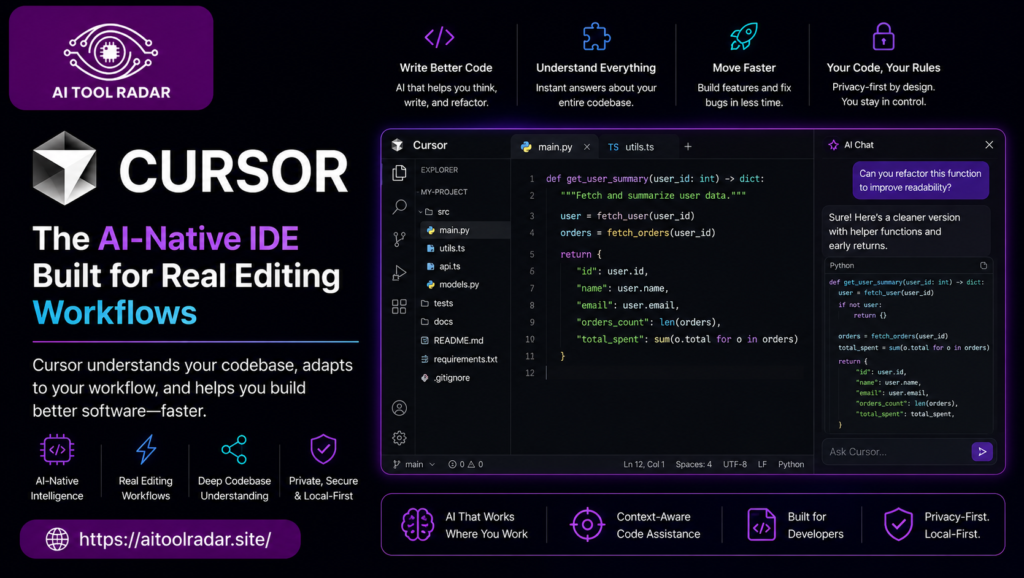Click UTF-8 encoding in status bar
This screenshot has width=1024, height=578.
pos(735,464)
